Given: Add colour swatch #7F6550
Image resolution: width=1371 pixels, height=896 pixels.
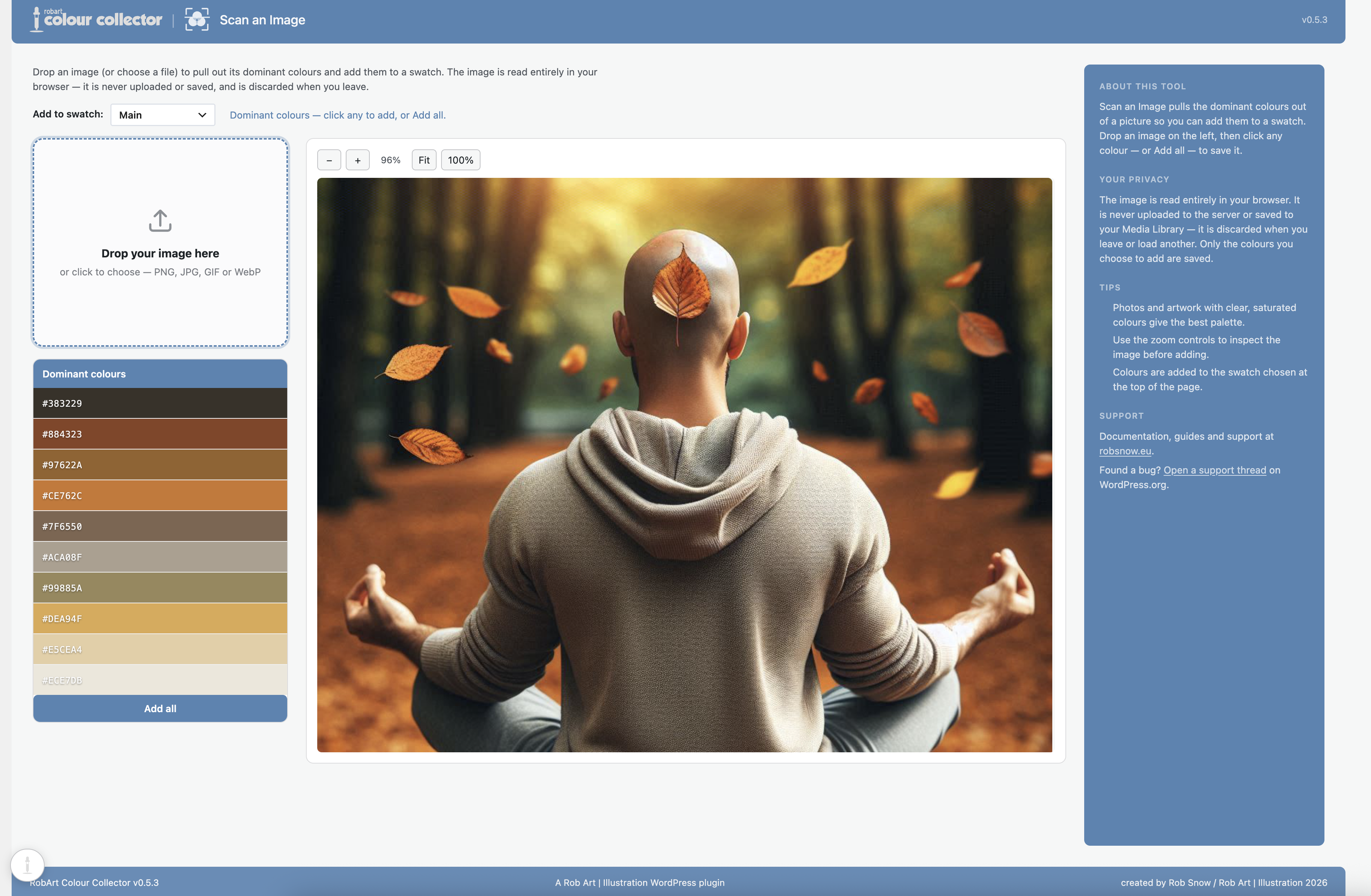Looking at the screenshot, I should coord(160,526).
